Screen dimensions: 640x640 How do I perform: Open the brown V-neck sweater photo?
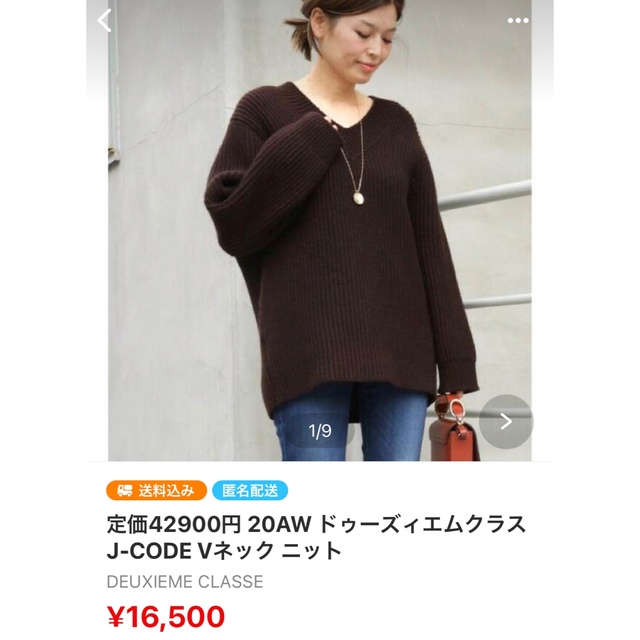(x=341, y=253)
